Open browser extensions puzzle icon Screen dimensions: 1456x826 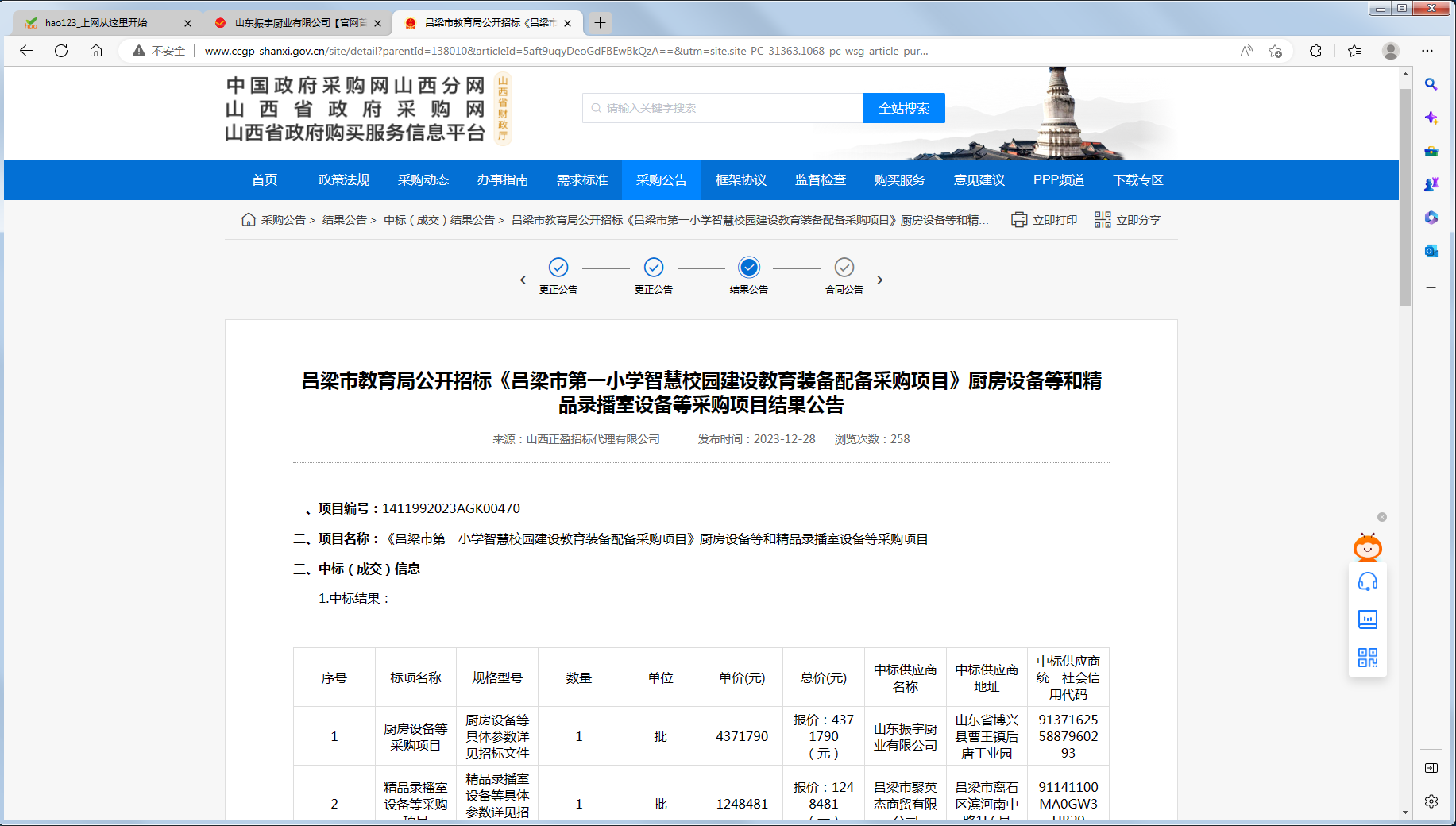(1315, 51)
